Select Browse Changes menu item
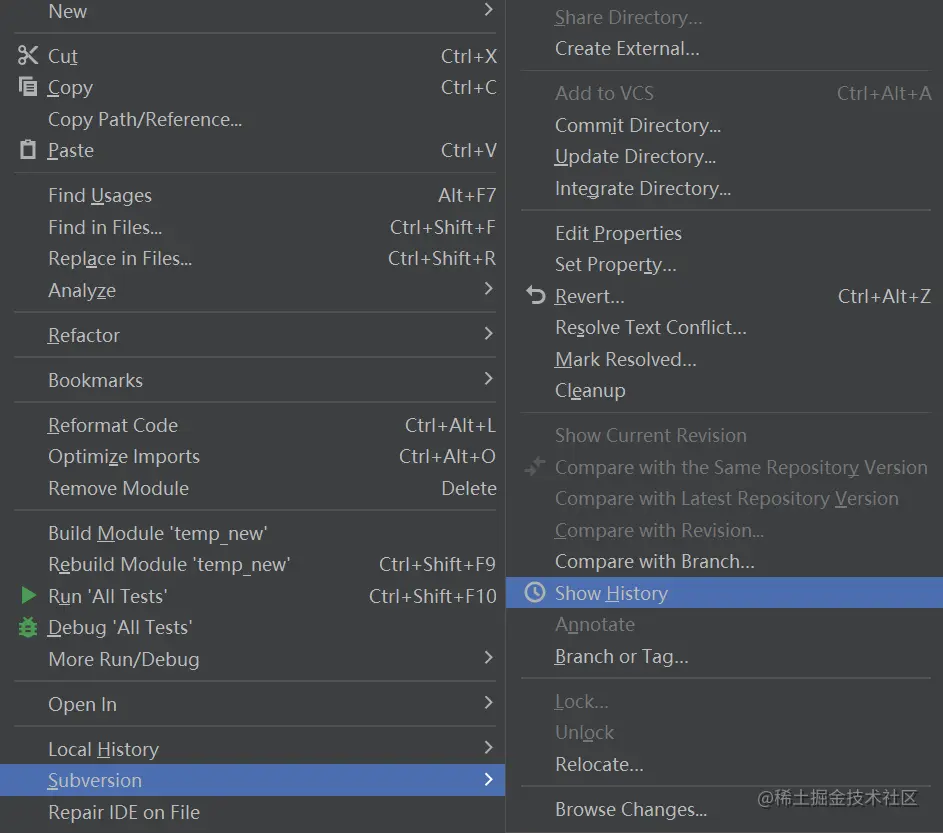Viewport: 943px width, 833px height. point(631,810)
